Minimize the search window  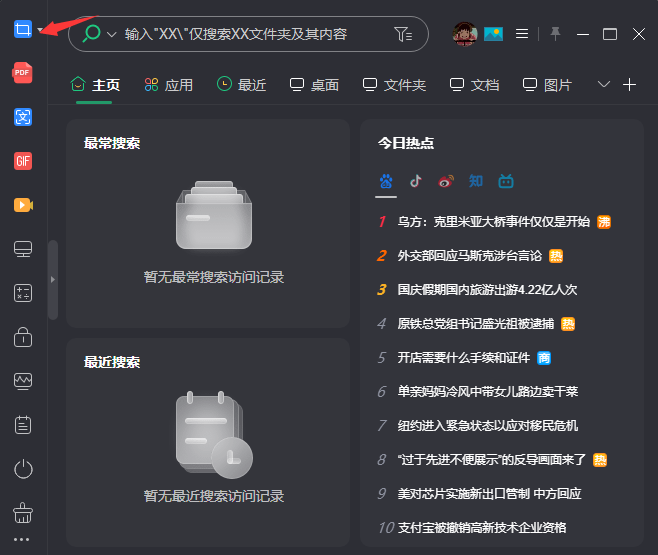click(583, 34)
